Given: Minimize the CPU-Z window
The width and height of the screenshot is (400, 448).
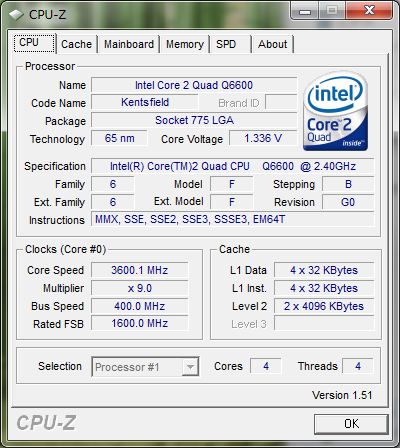Looking at the screenshot, I should tap(305, 11).
